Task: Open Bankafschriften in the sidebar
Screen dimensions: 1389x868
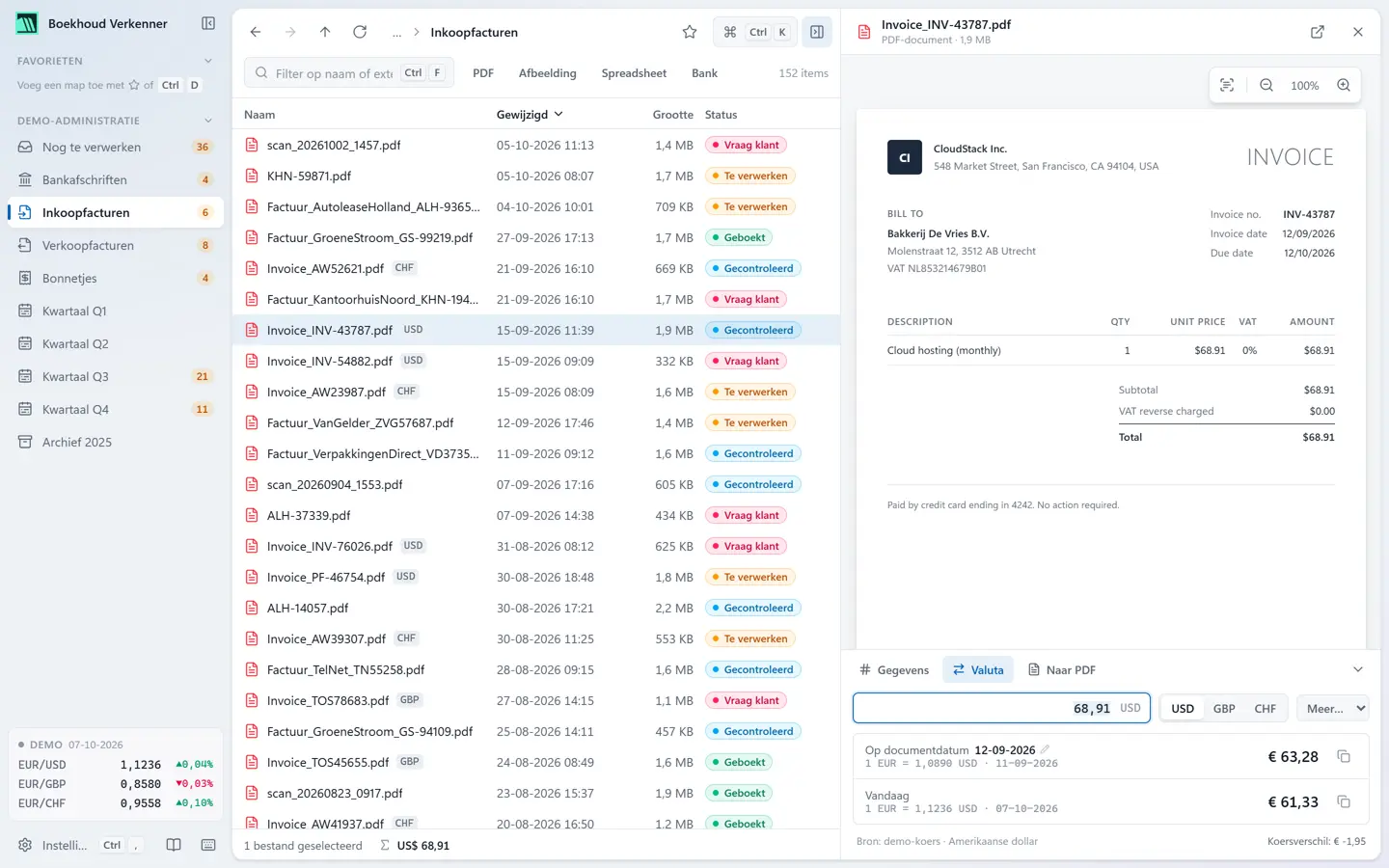Action: (116, 179)
